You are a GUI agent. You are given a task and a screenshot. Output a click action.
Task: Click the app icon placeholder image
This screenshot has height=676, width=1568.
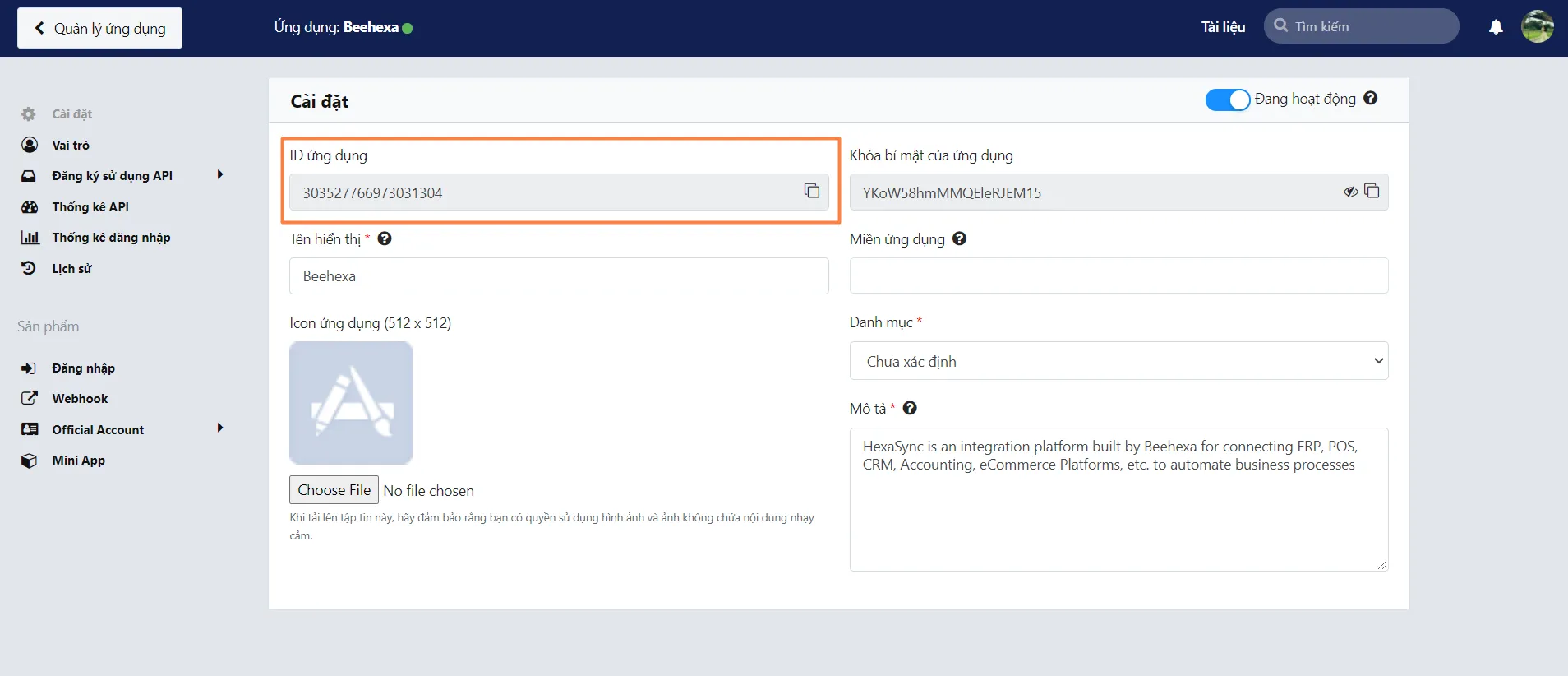pos(351,403)
